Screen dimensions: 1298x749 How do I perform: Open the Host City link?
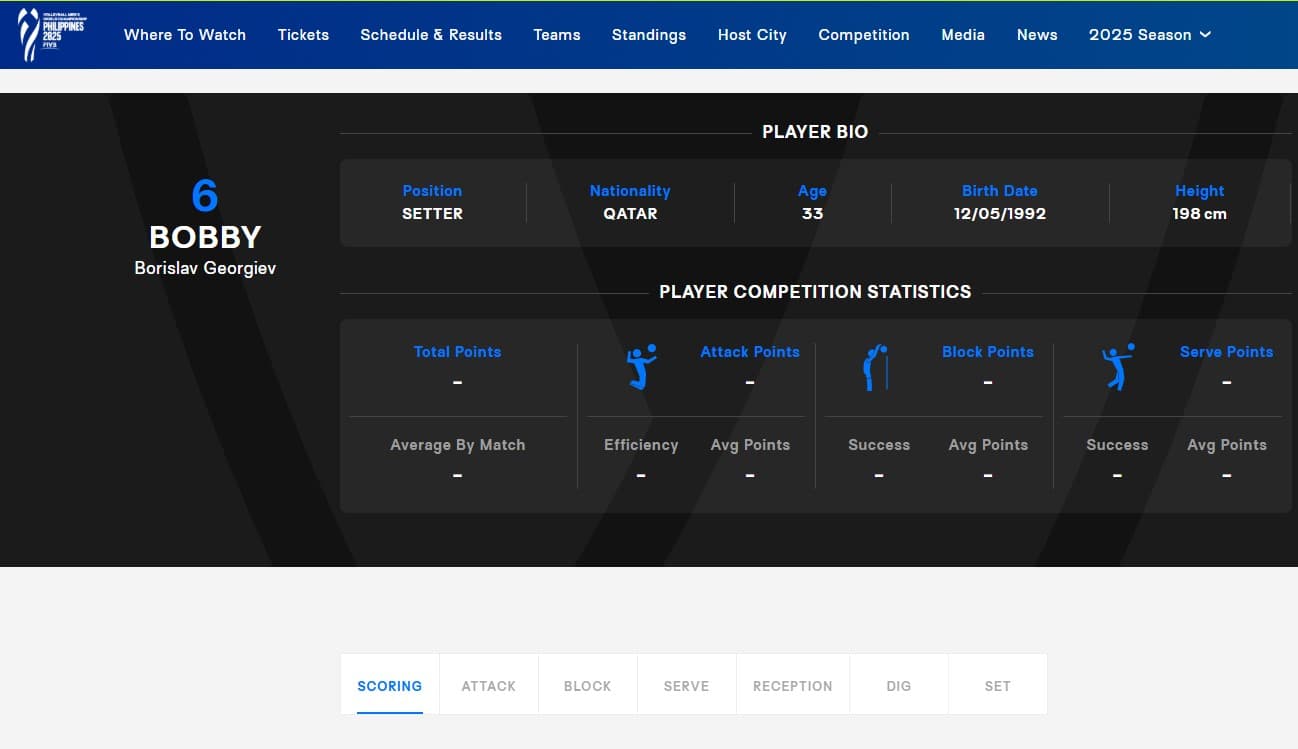pos(752,34)
